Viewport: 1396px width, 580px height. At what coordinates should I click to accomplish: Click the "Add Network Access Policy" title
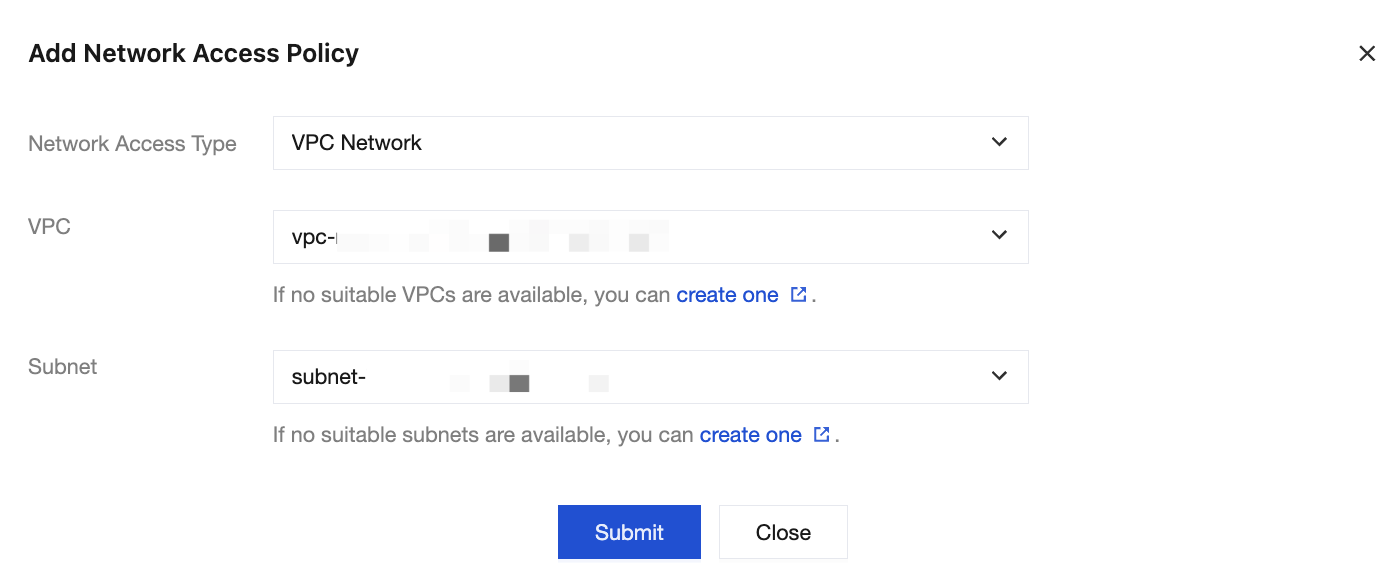(194, 53)
